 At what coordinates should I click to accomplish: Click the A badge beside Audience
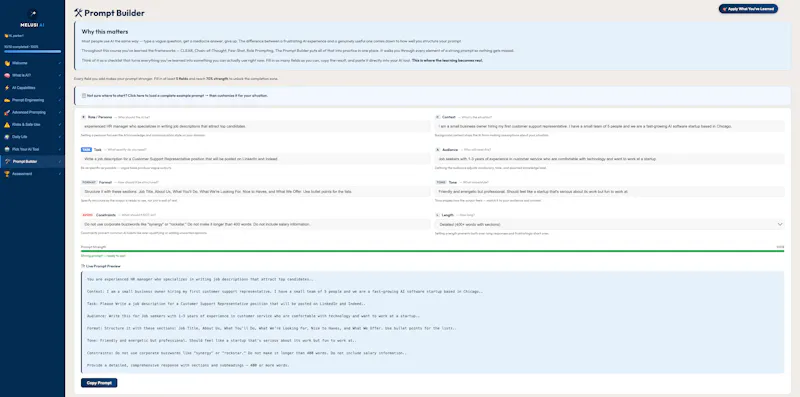(x=437, y=150)
